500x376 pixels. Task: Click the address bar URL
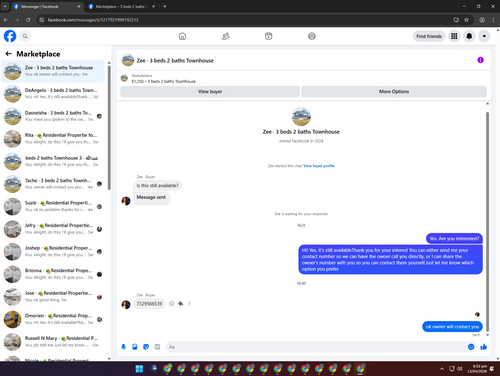[x=93, y=20]
